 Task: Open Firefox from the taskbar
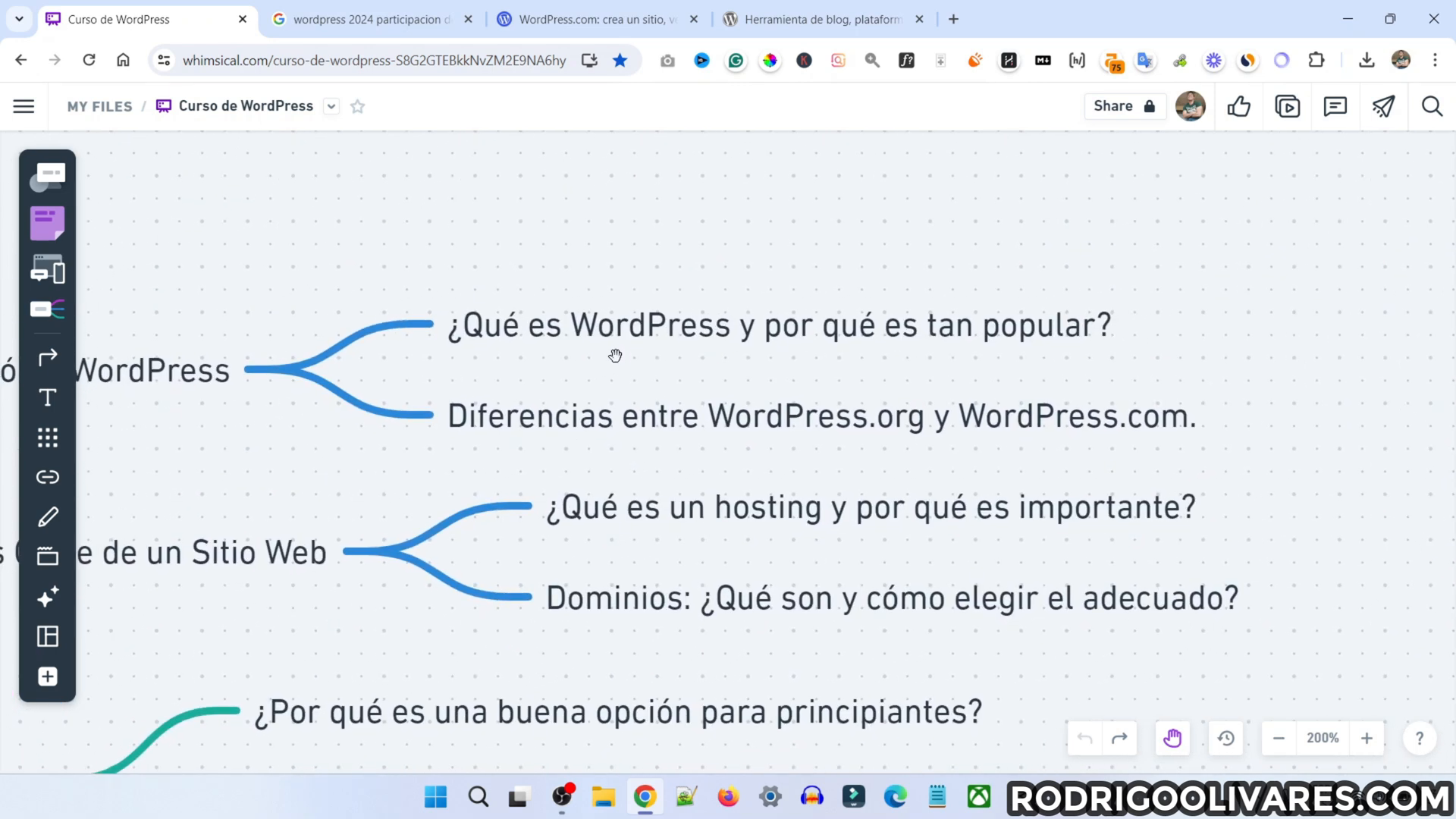click(728, 797)
